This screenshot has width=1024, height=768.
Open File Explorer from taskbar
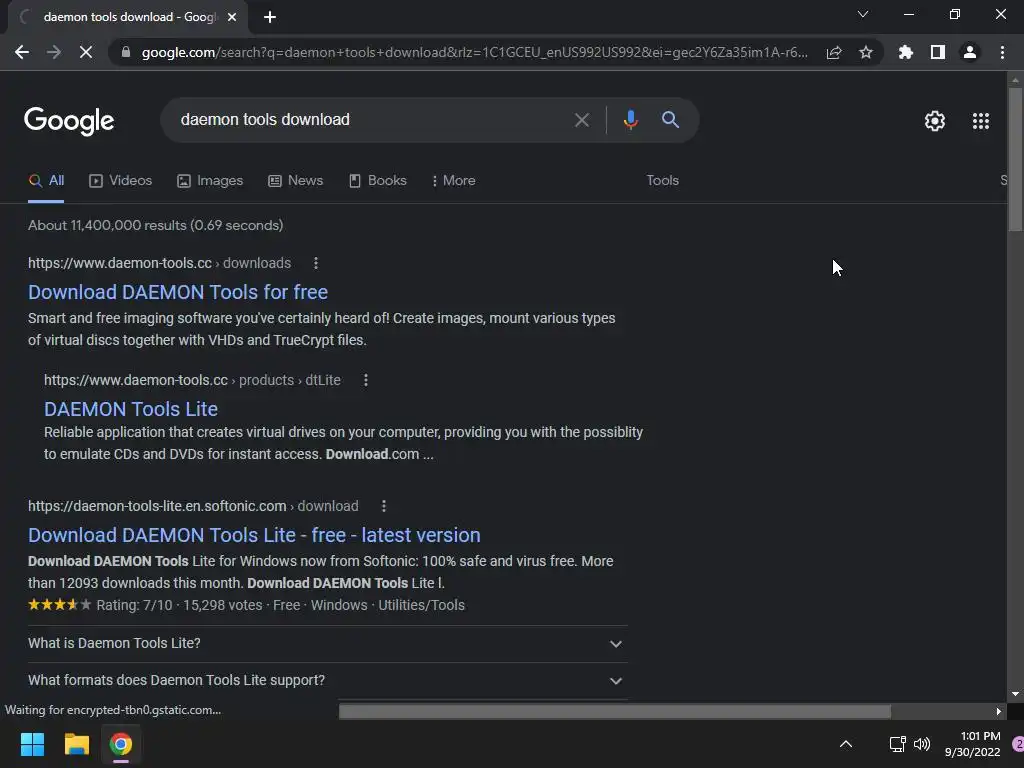coord(76,744)
